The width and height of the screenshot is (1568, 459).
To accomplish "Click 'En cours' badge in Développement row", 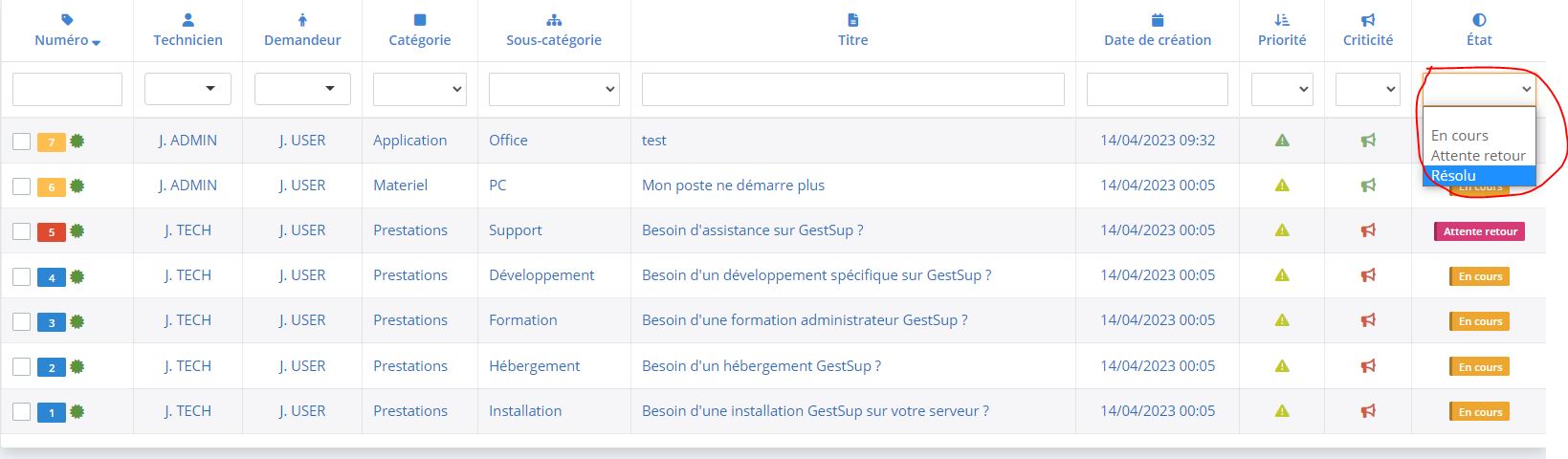I will pyautogui.click(x=1480, y=276).
